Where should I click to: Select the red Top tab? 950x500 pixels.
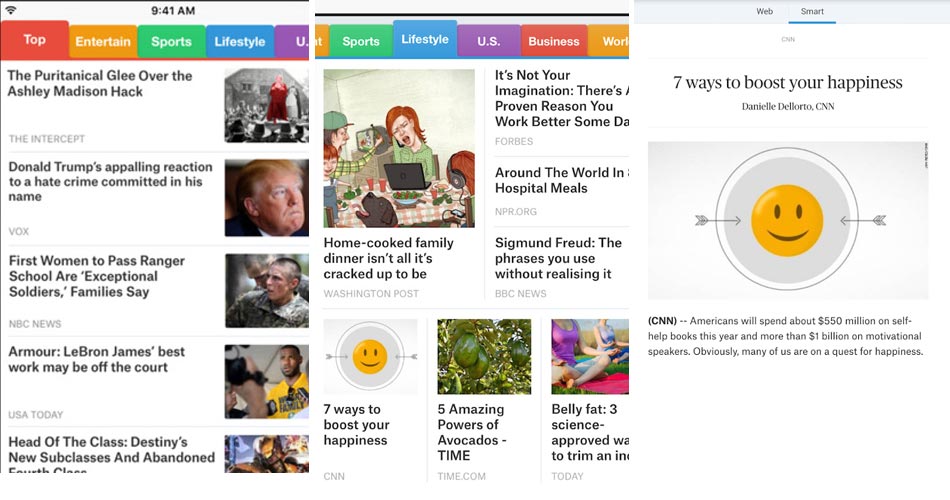(x=35, y=40)
